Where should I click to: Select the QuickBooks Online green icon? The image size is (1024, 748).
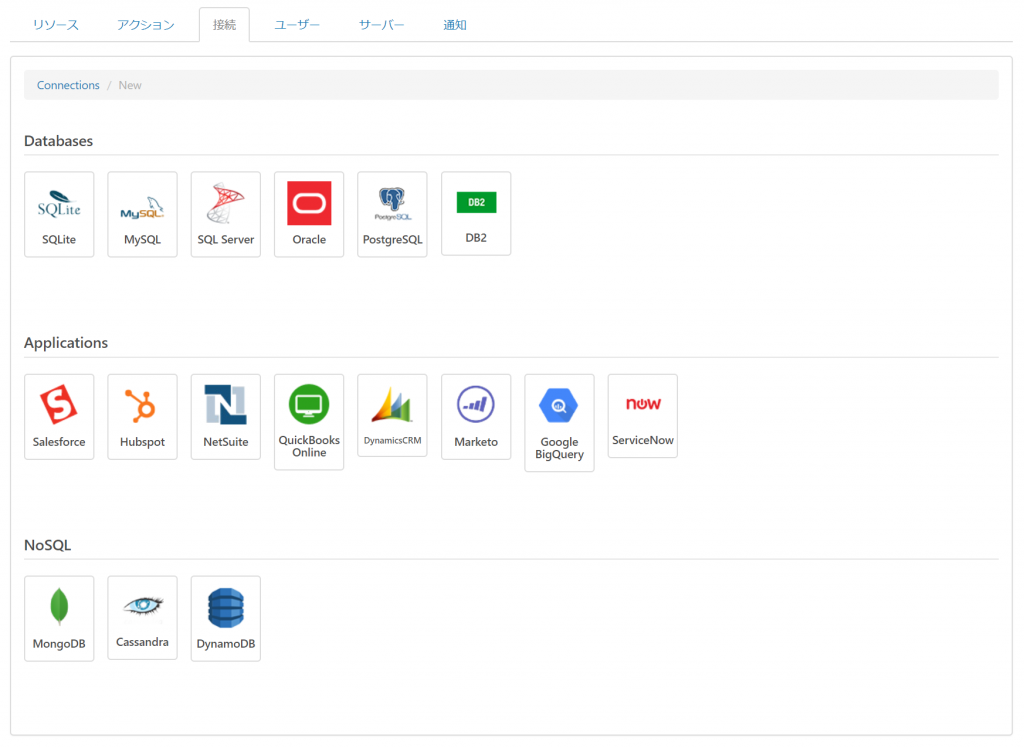pyautogui.click(x=309, y=404)
